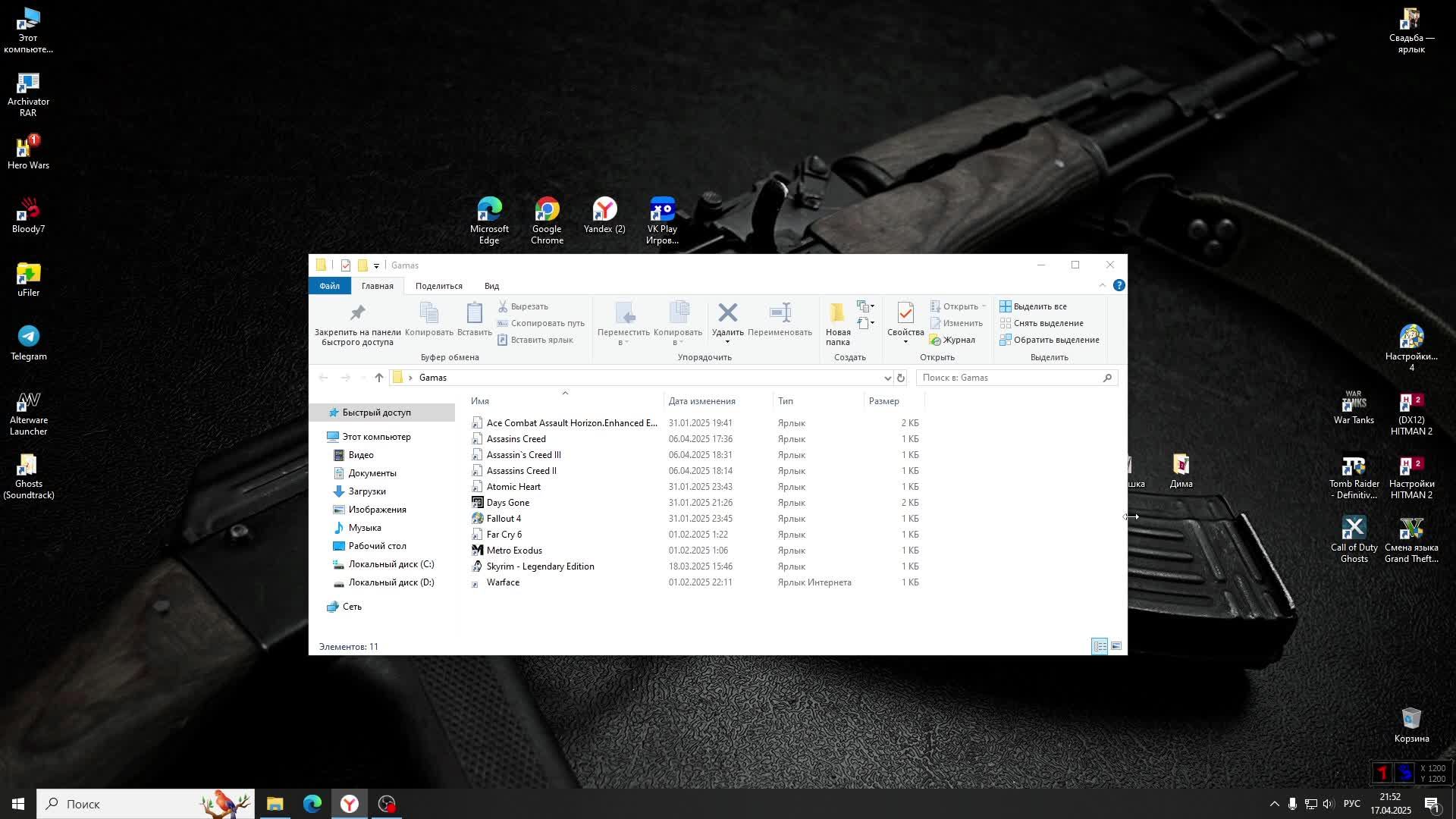Click Снять выделение
Screen dimensions: 1456x819
[1041, 323]
